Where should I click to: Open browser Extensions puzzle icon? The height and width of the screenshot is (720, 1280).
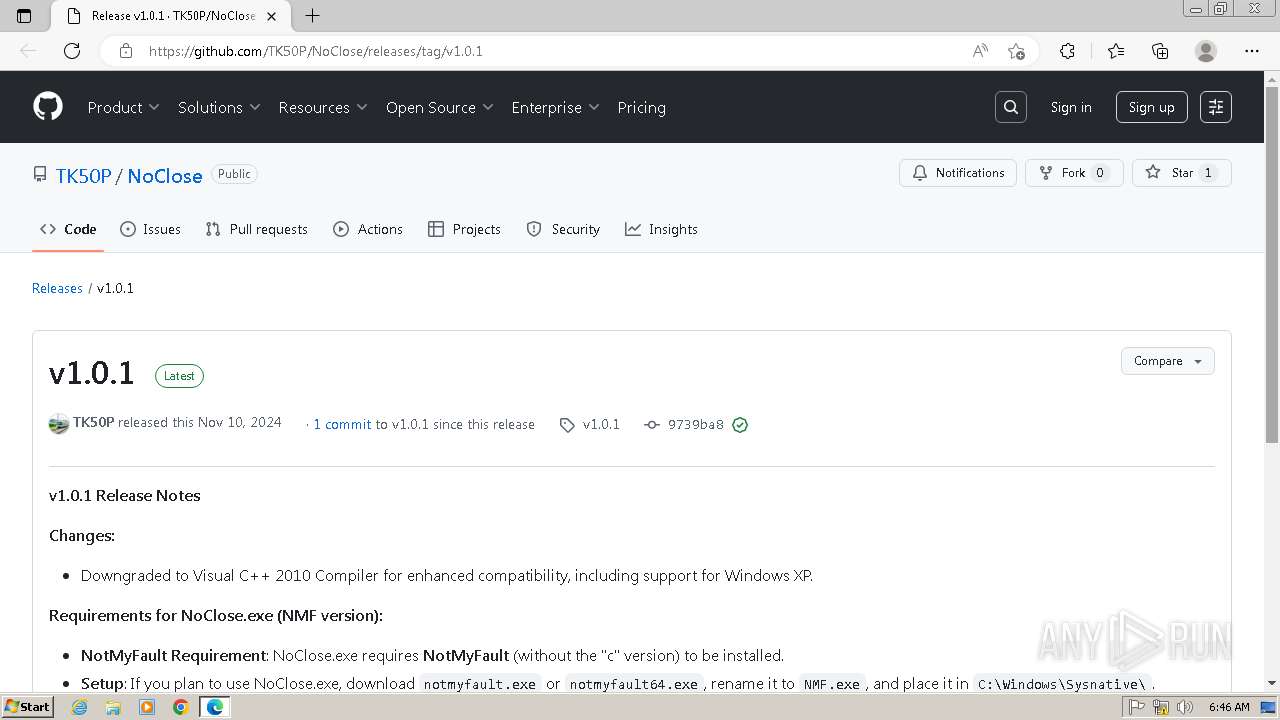point(1067,51)
